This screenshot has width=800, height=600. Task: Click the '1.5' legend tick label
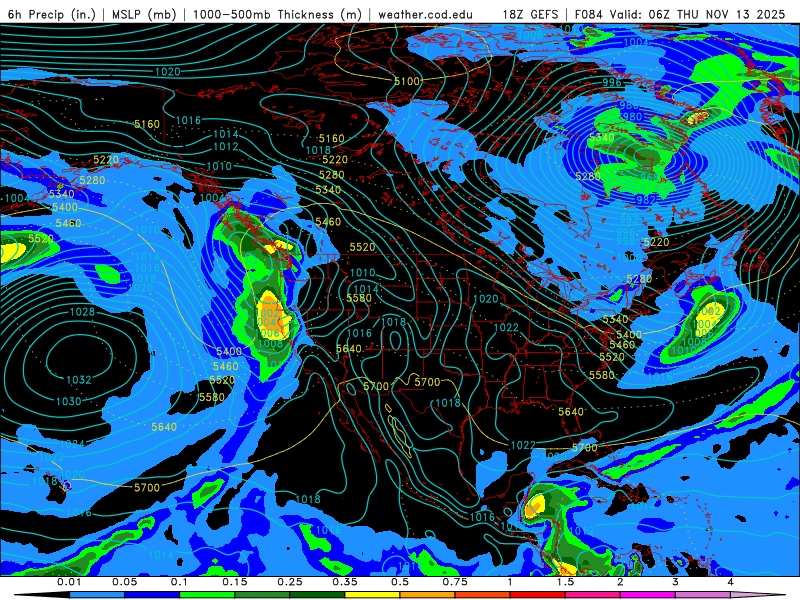click(x=565, y=582)
